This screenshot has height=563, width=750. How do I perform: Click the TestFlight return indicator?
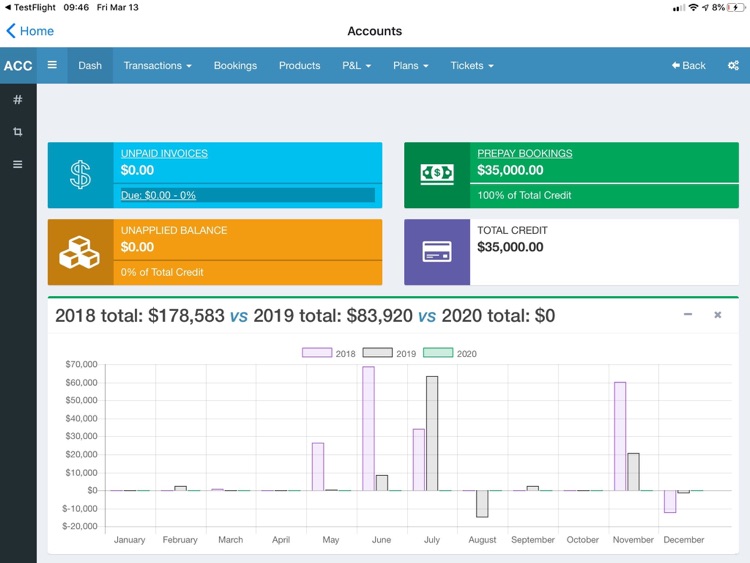30,7
